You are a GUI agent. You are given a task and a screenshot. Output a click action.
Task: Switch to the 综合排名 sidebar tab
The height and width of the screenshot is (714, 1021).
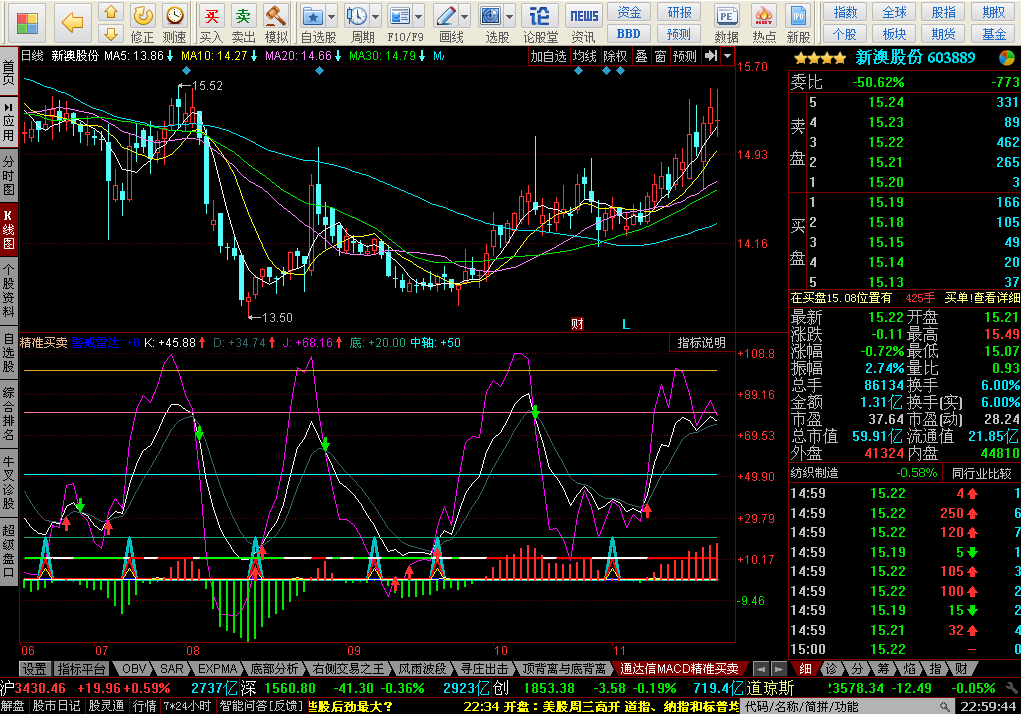(x=8, y=413)
